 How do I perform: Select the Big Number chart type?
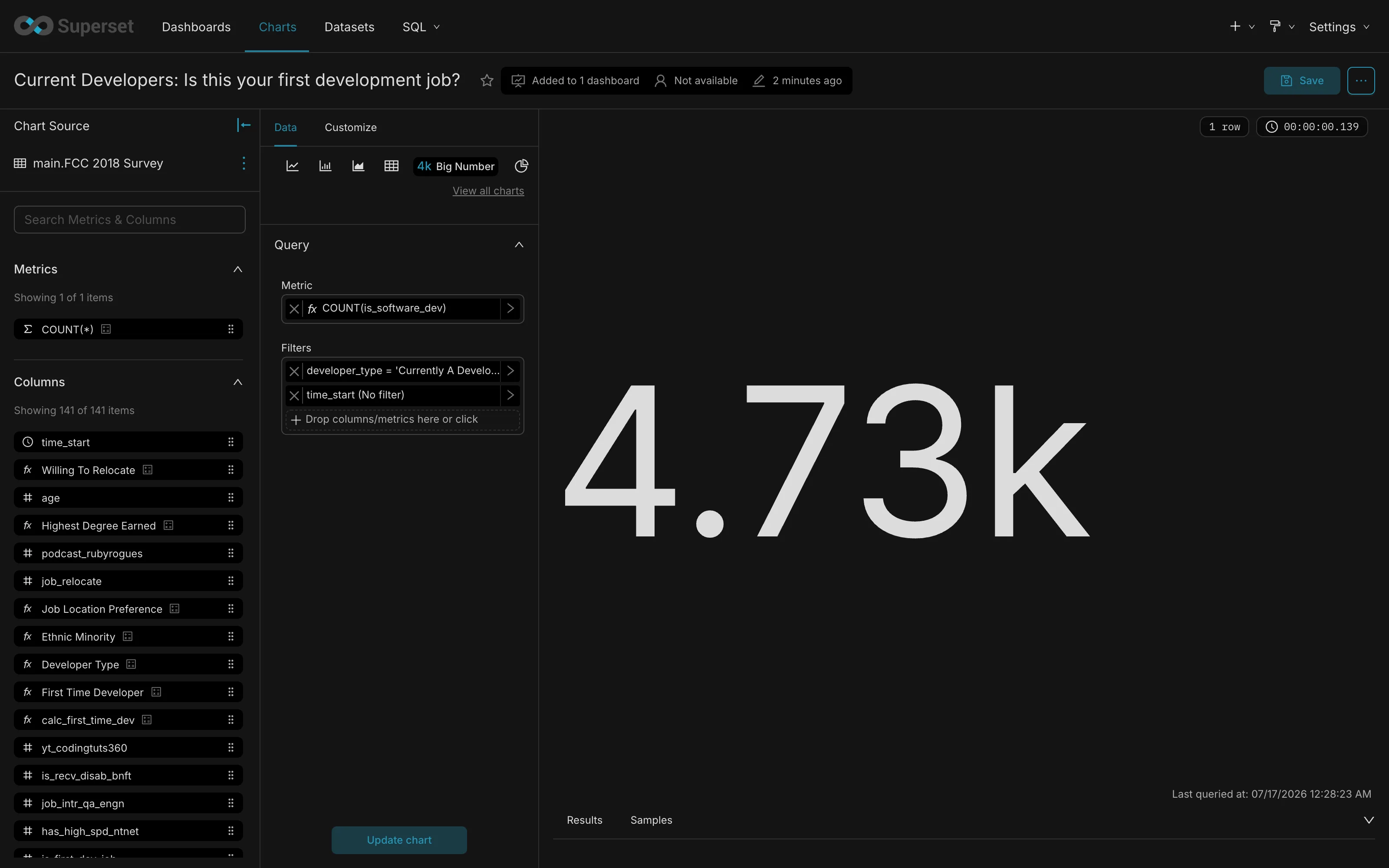[x=456, y=166]
